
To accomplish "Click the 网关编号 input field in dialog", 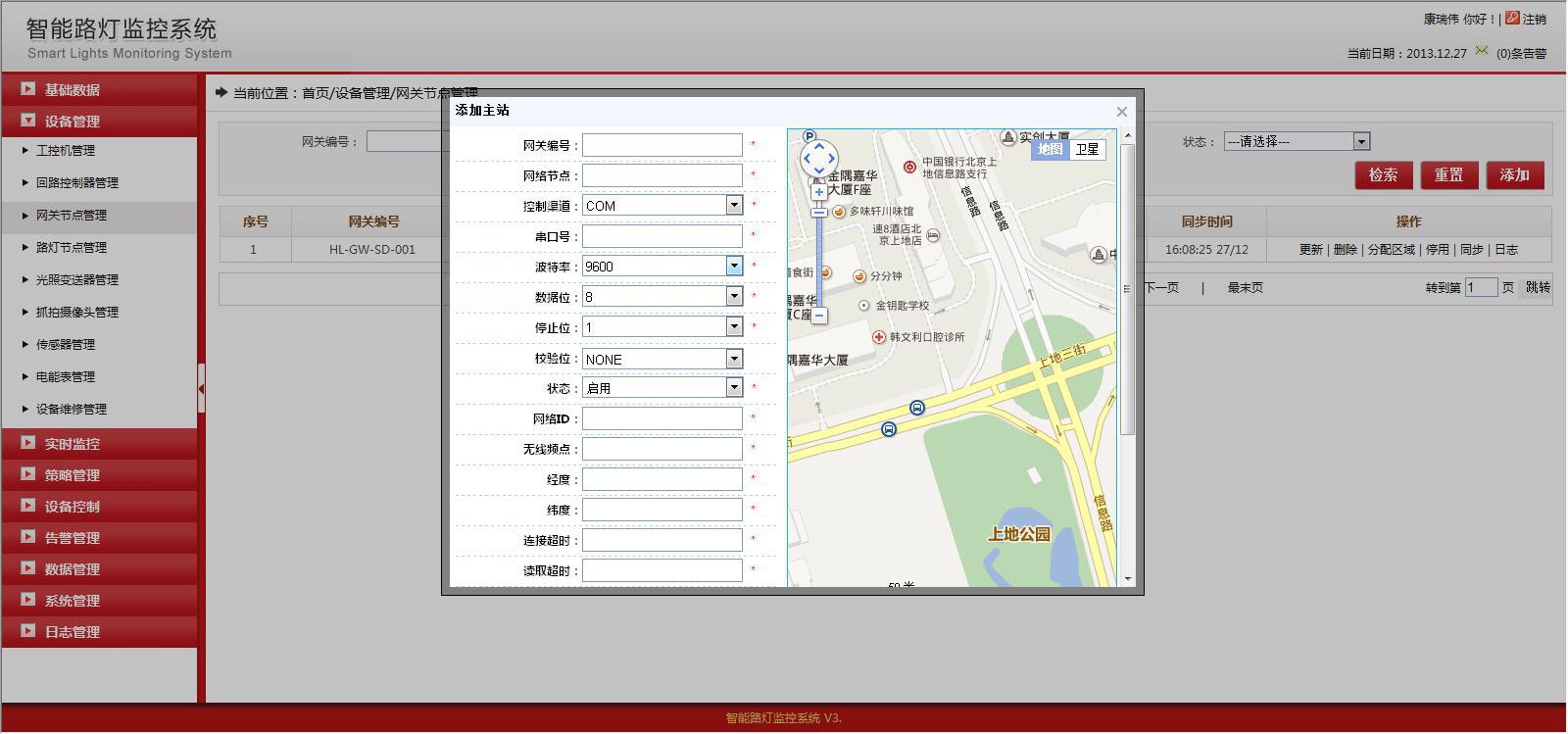I will click(662, 145).
